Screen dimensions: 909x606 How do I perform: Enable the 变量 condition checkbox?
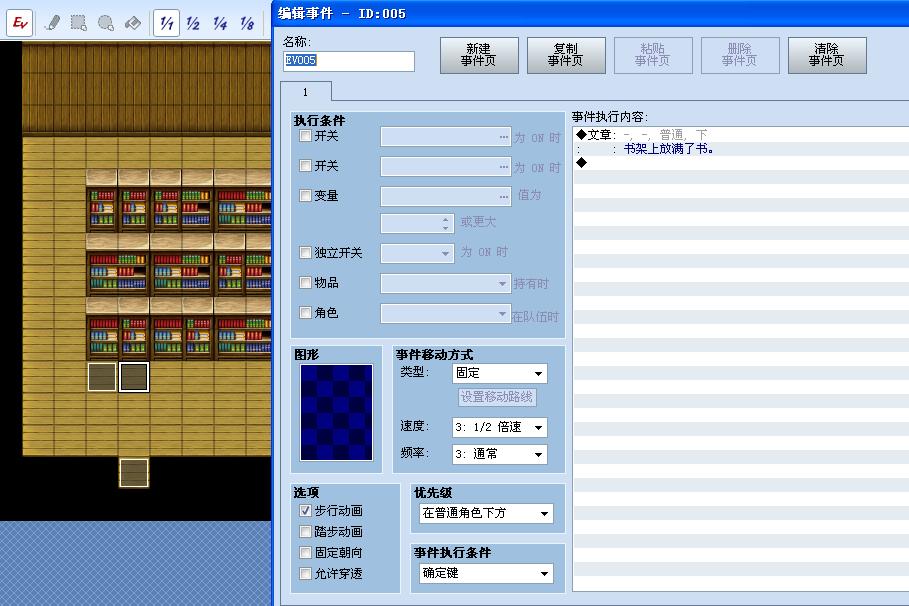[x=306, y=195]
